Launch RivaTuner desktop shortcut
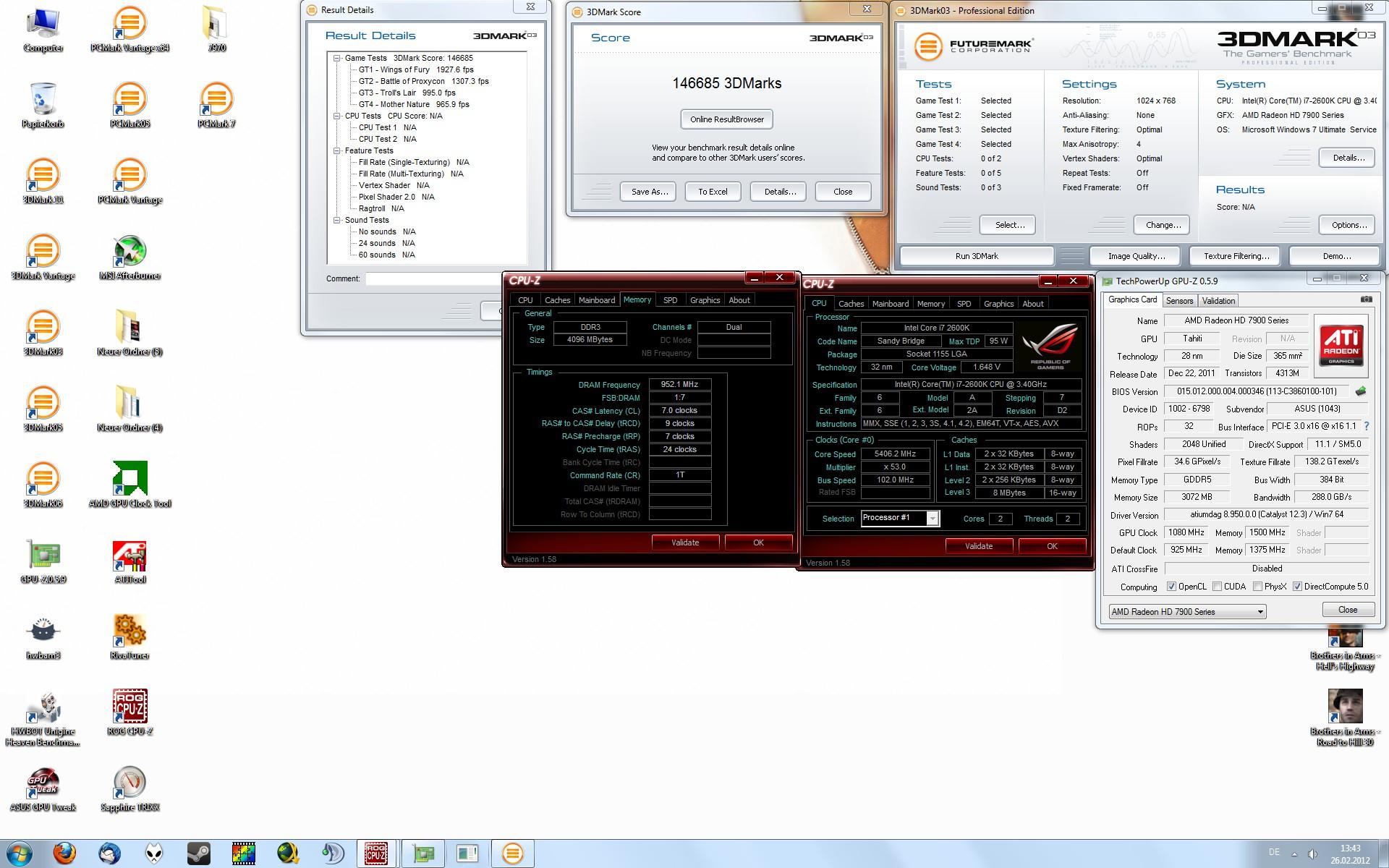 [x=129, y=637]
